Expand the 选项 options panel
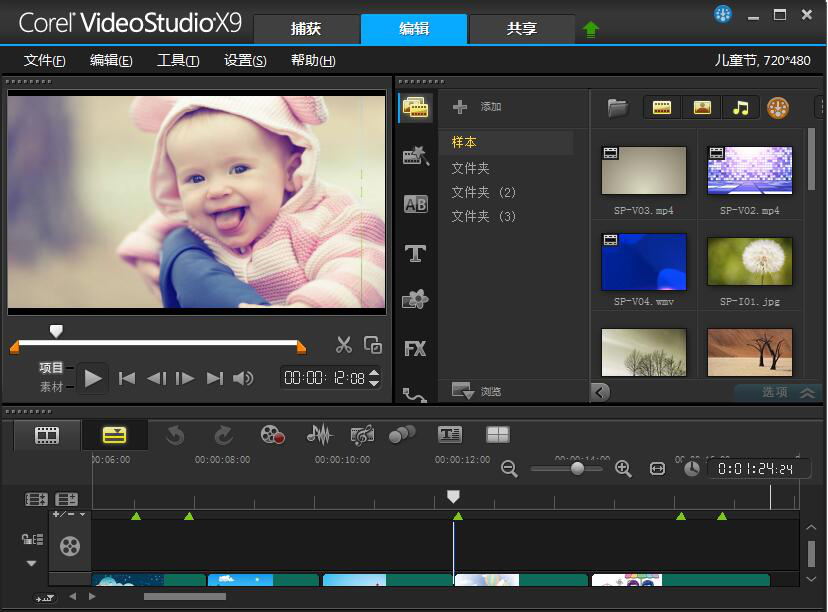 pos(778,392)
